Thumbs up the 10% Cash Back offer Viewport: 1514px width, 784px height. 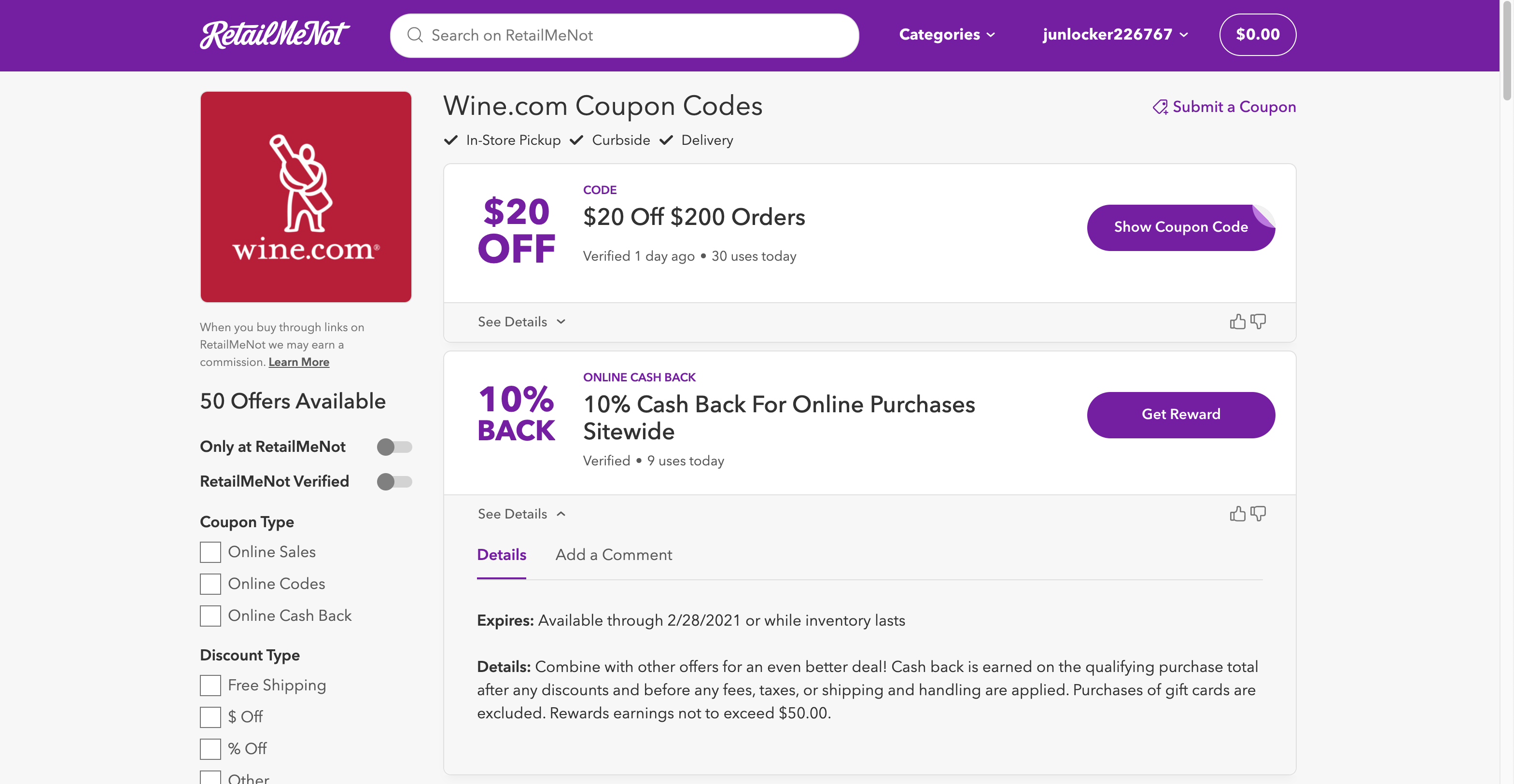pos(1237,514)
